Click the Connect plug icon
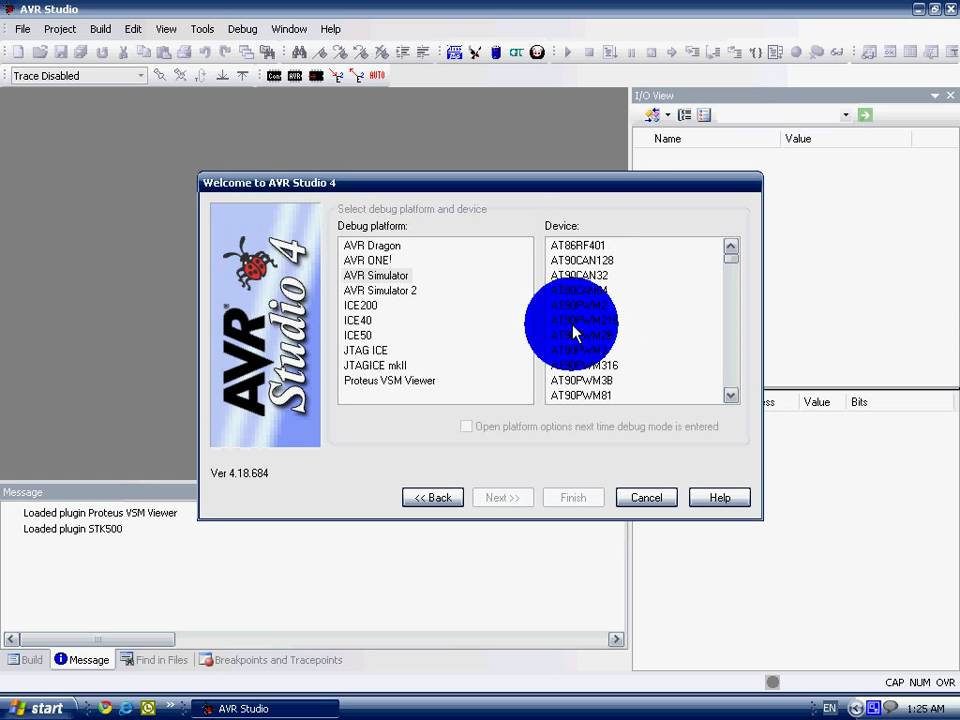Image resolution: width=960 pixels, height=720 pixels. coord(475,52)
